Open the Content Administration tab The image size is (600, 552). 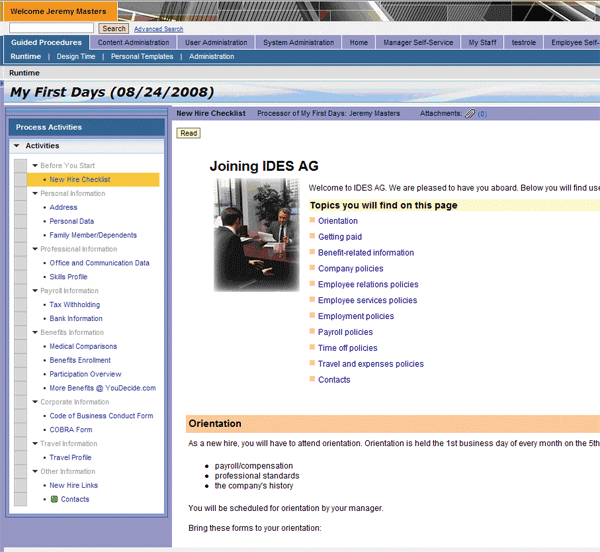(133, 42)
